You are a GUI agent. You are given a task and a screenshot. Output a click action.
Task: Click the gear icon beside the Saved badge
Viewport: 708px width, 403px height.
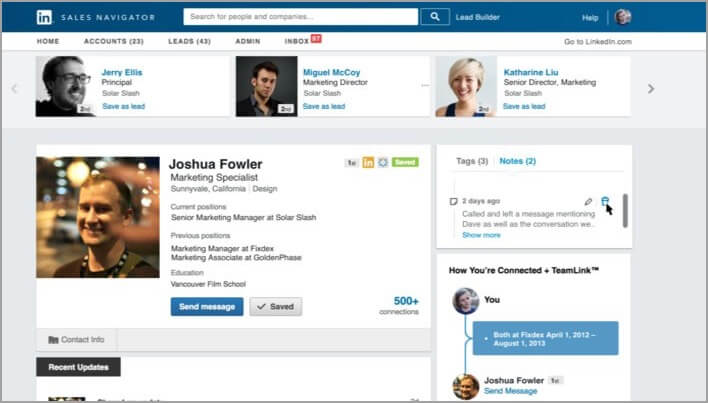pos(382,162)
